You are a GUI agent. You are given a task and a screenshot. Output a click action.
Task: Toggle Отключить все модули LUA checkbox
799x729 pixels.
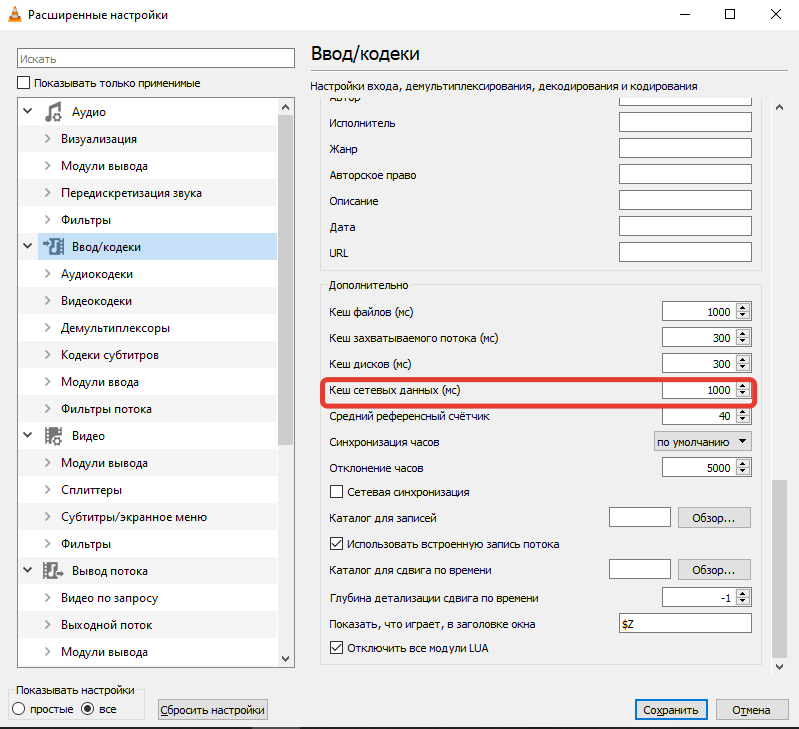[337, 648]
